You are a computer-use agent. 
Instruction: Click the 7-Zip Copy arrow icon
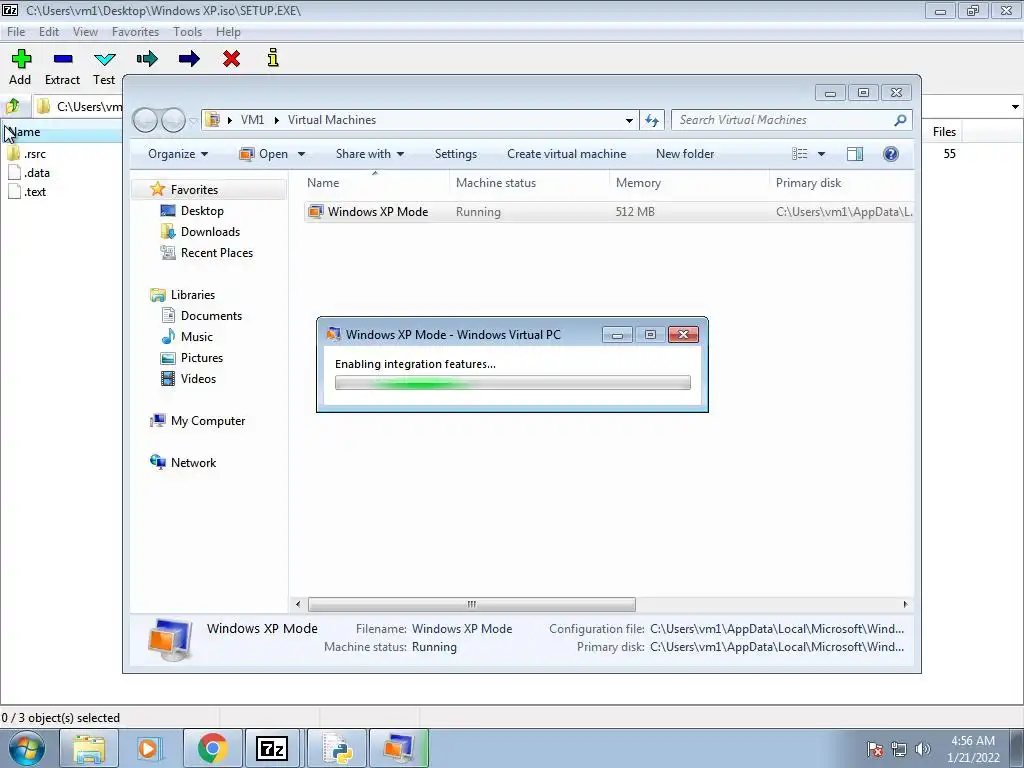coord(147,59)
